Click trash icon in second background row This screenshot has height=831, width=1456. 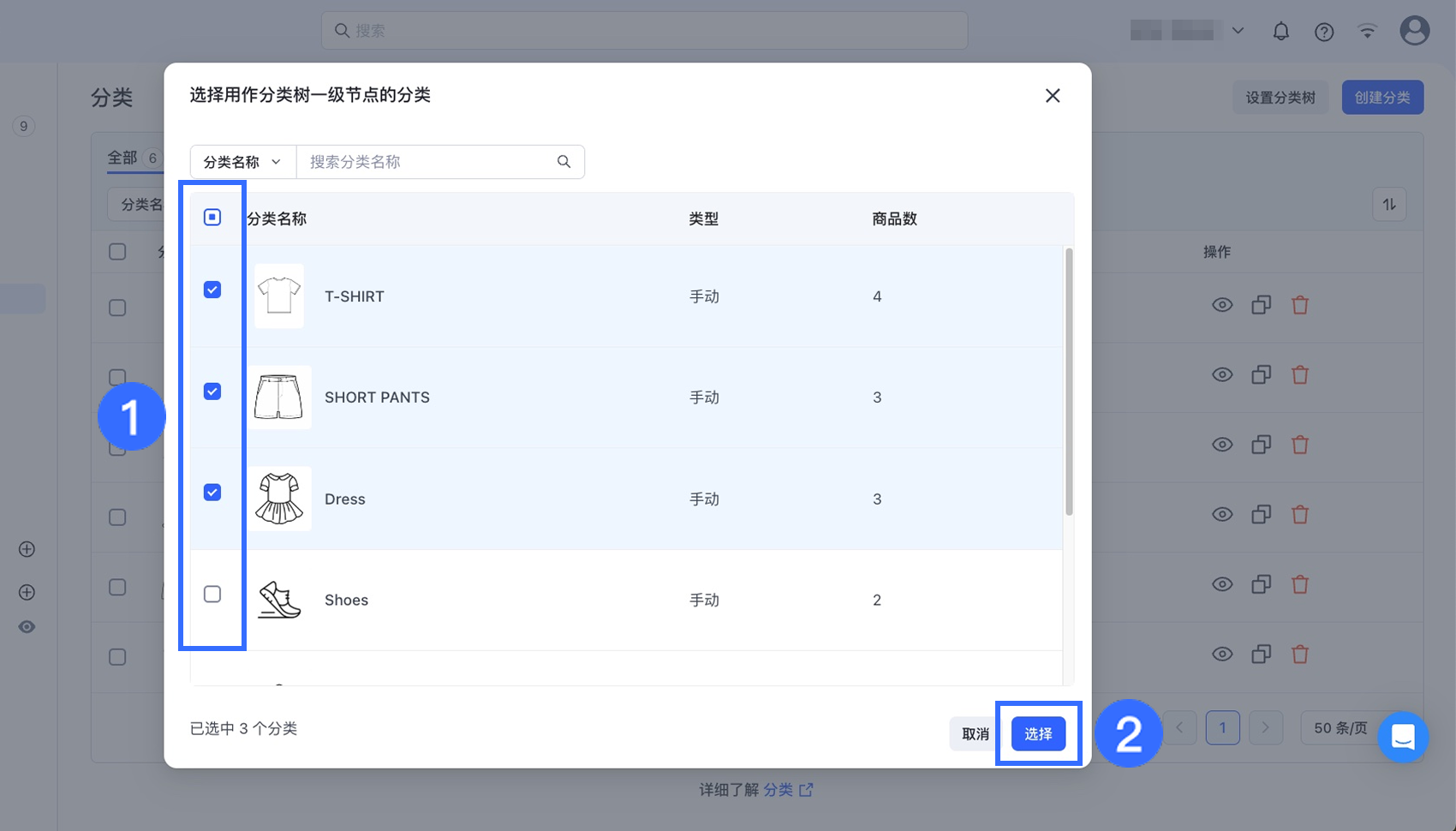pos(1300,374)
